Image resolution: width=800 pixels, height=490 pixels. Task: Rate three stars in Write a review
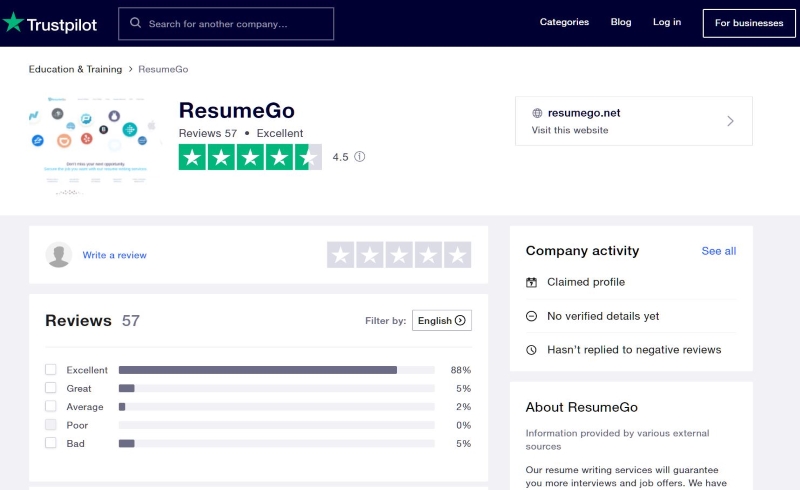(399, 255)
